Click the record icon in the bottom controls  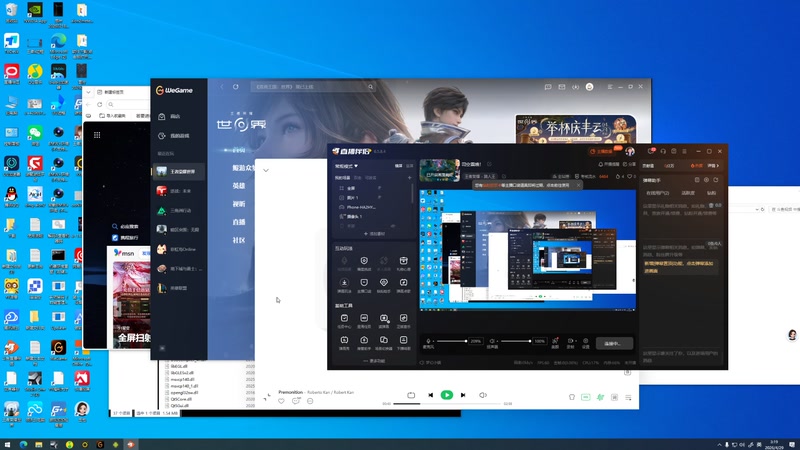[570, 341]
